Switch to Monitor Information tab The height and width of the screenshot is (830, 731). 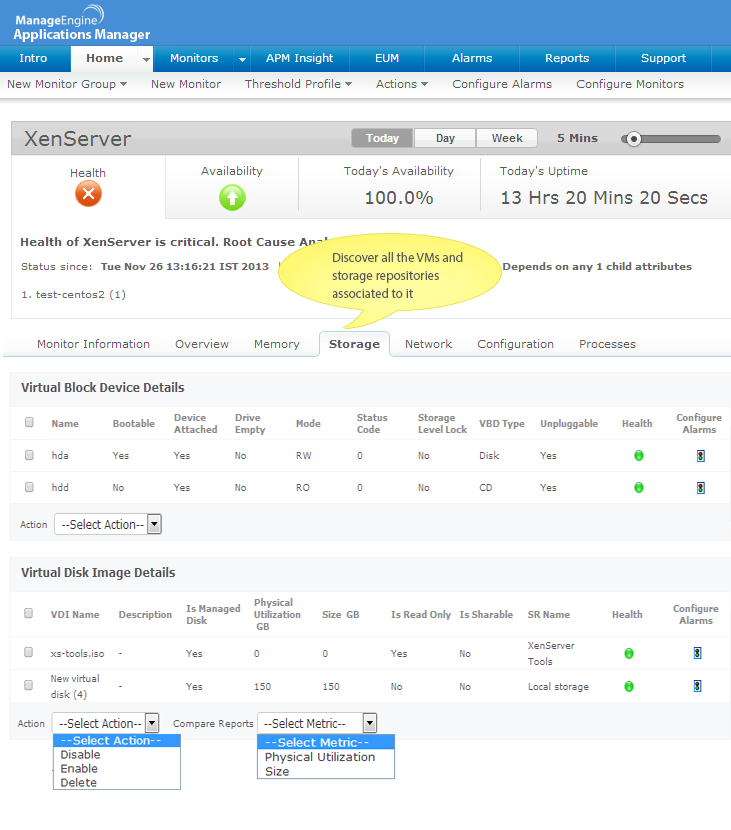point(93,344)
